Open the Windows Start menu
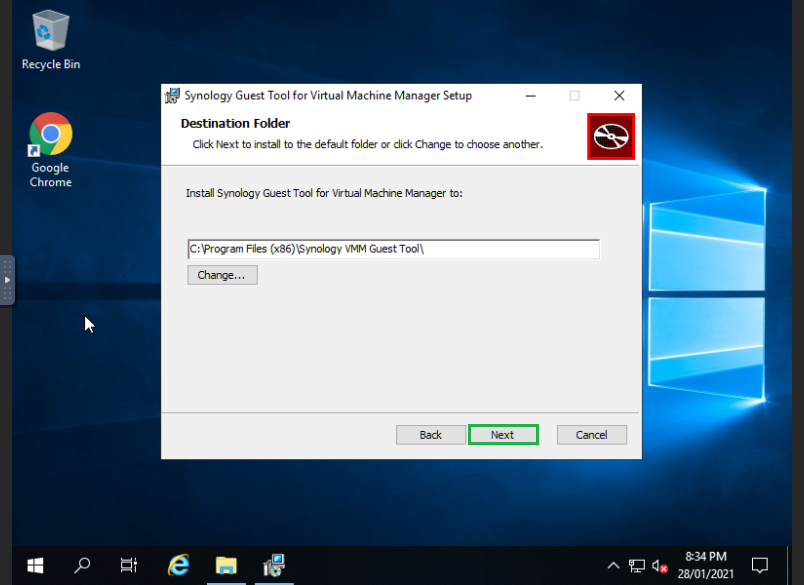804x585 pixels. (x=36, y=565)
